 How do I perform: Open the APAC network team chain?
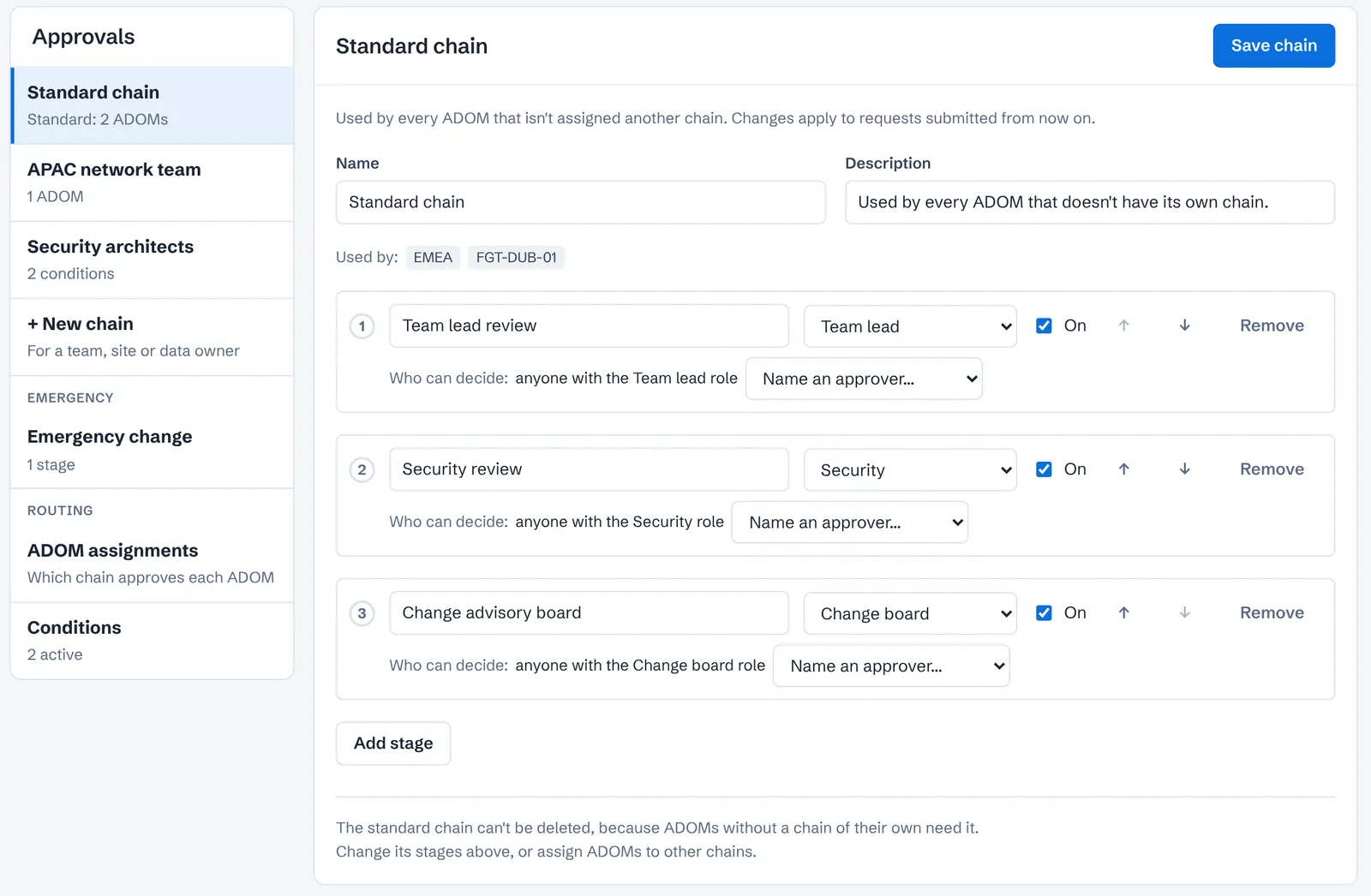click(x=152, y=182)
